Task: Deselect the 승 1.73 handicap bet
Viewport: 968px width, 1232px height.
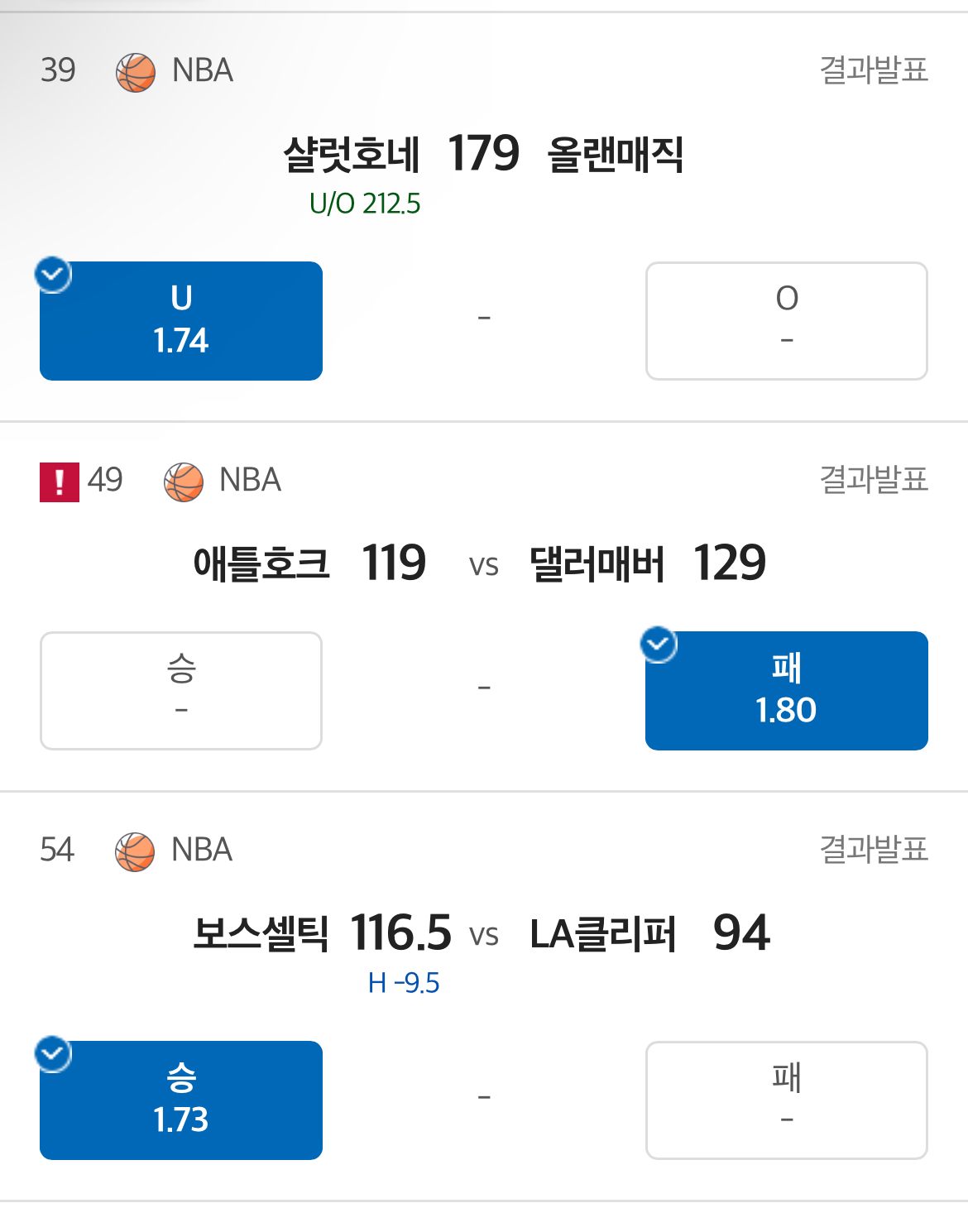Action: pos(181,1100)
